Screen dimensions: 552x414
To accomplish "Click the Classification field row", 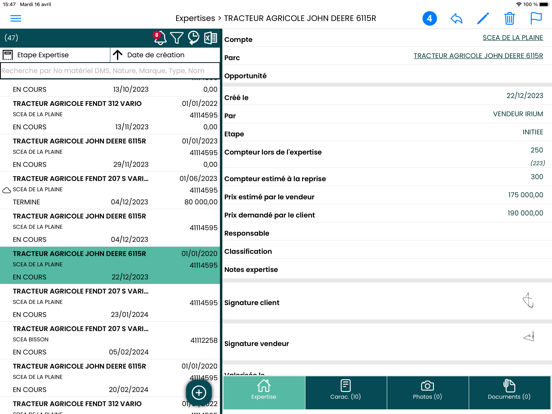I will click(387, 251).
